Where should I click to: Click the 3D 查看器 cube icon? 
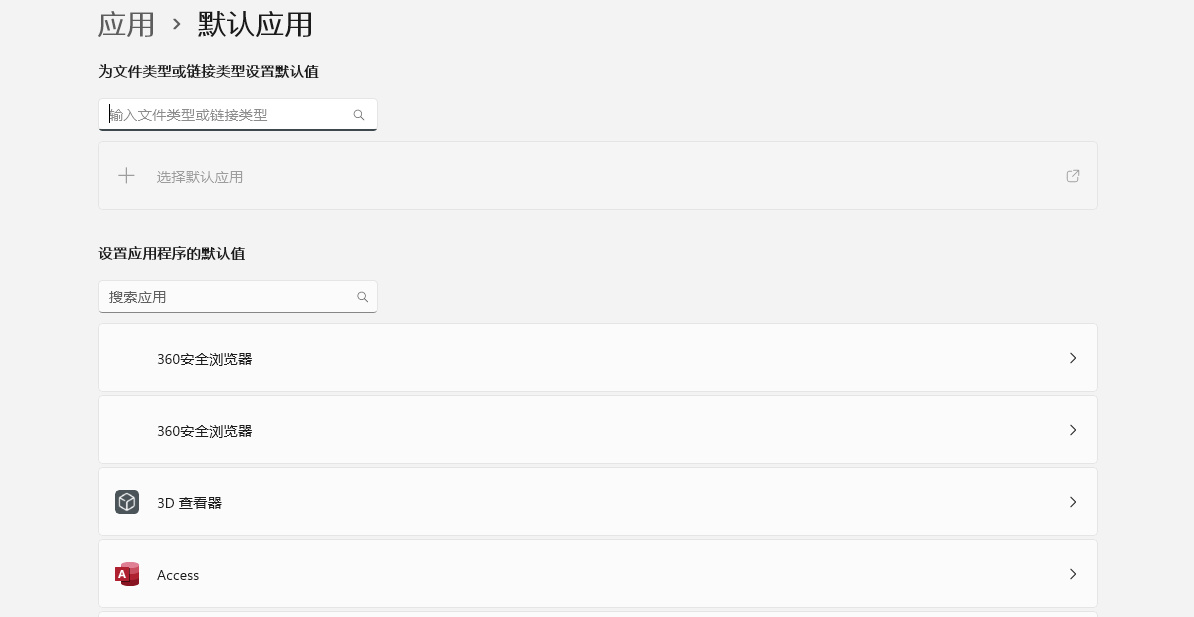pyautogui.click(x=127, y=502)
